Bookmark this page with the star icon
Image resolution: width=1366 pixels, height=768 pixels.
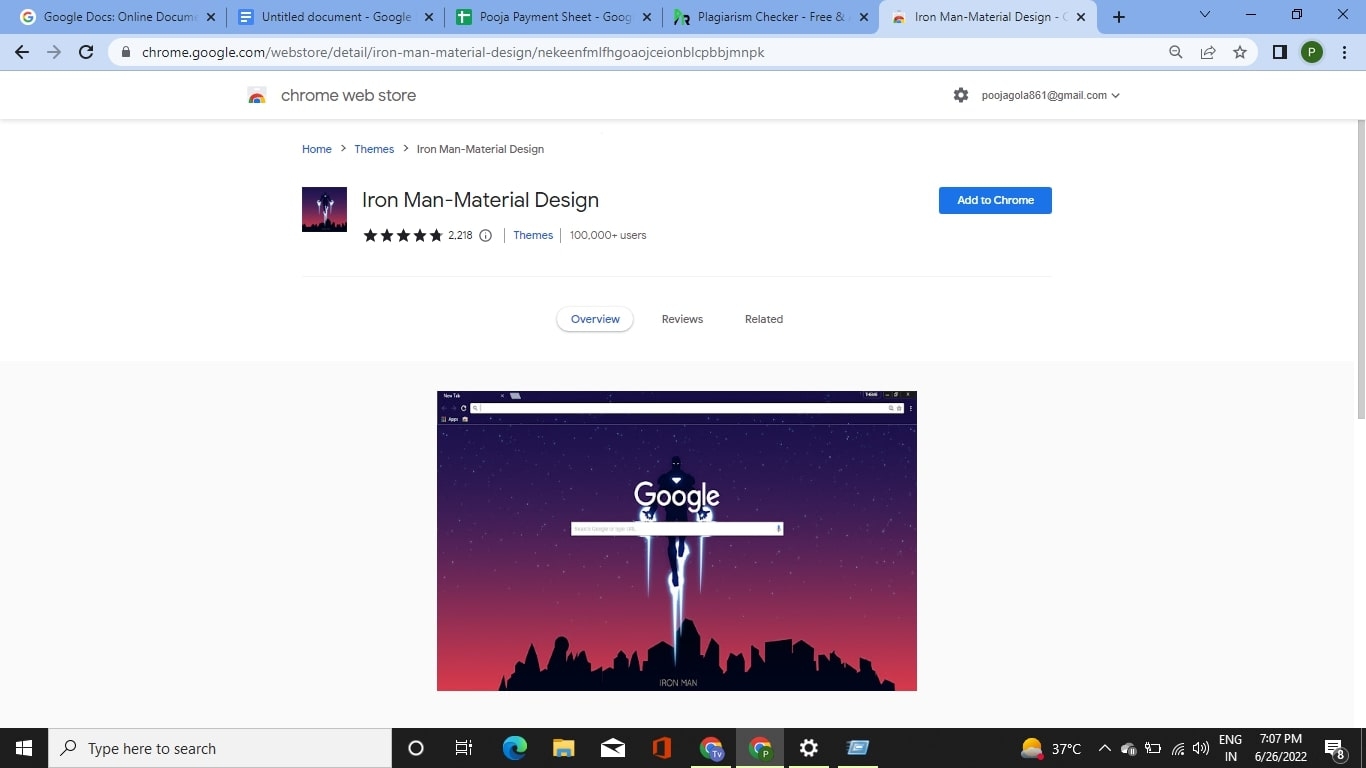pyautogui.click(x=1240, y=52)
